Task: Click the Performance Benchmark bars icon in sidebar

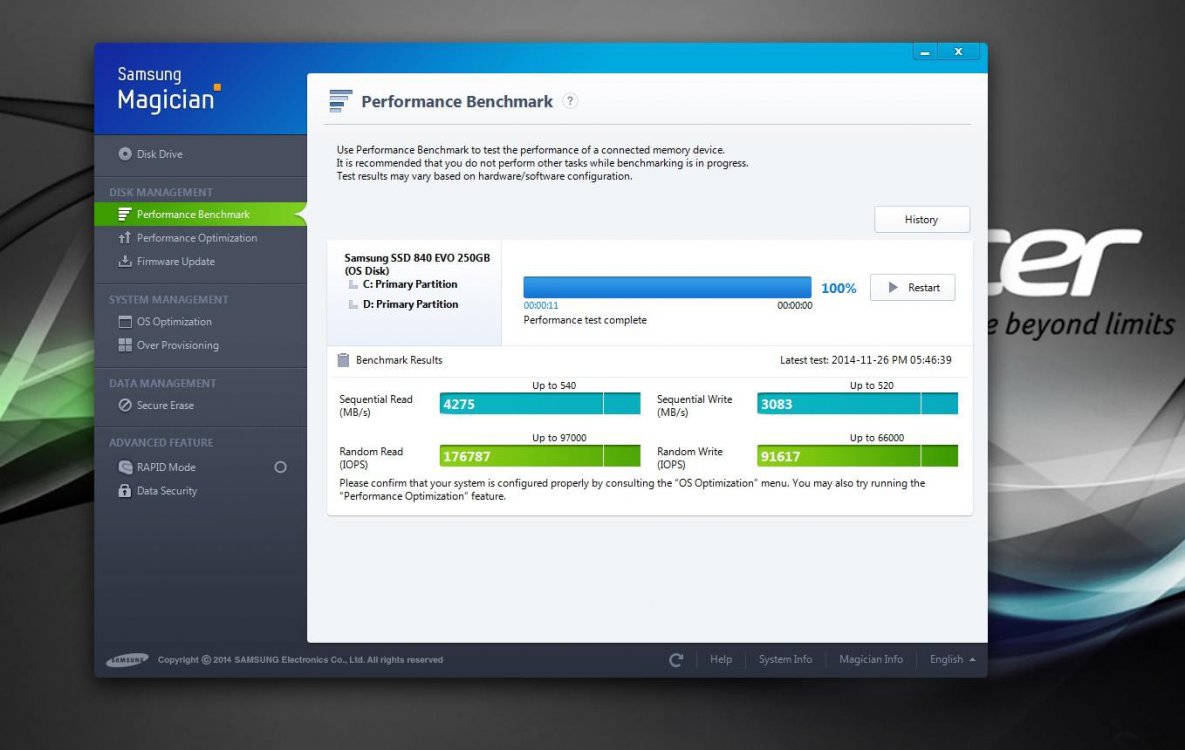Action: pyautogui.click(x=125, y=215)
